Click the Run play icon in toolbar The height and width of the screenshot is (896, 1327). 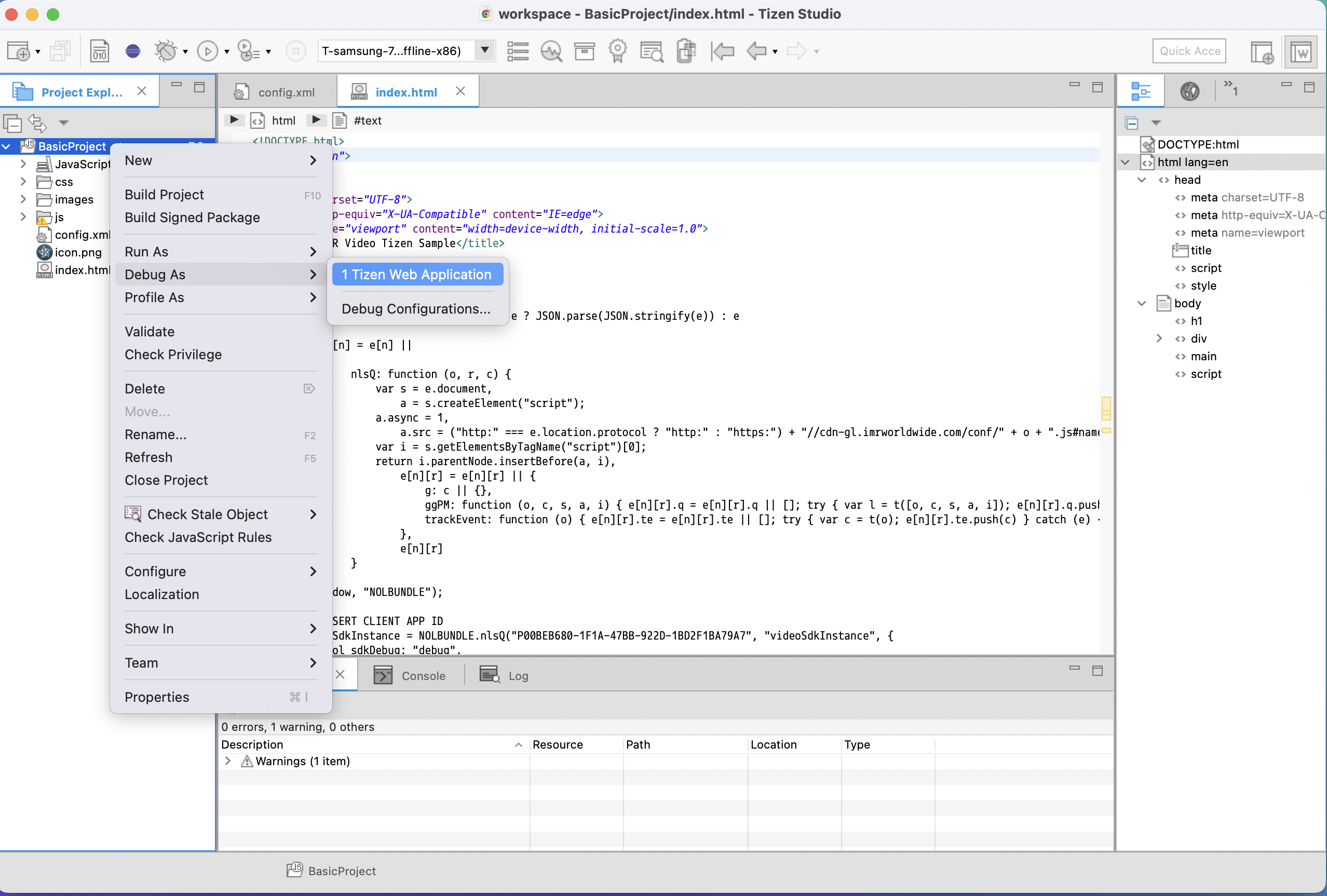207,51
